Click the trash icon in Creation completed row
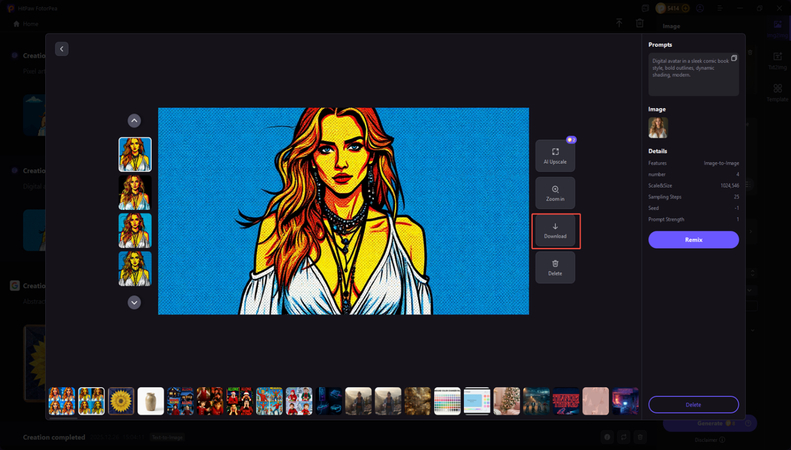This screenshot has width=791, height=450. point(640,437)
